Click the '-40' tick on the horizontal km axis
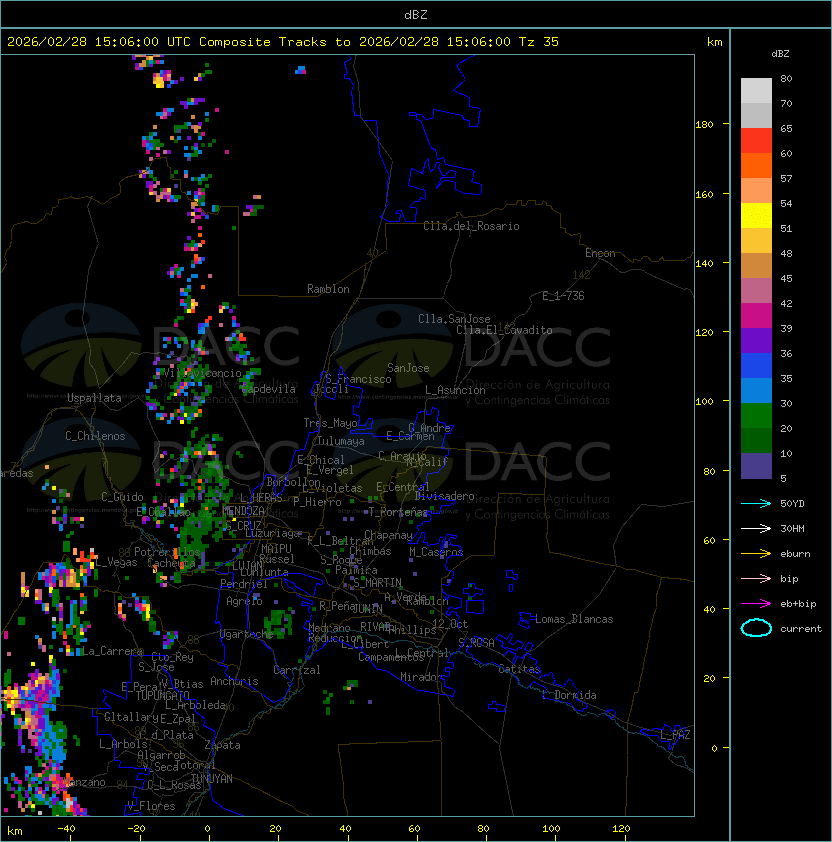 (x=67, y=829)
